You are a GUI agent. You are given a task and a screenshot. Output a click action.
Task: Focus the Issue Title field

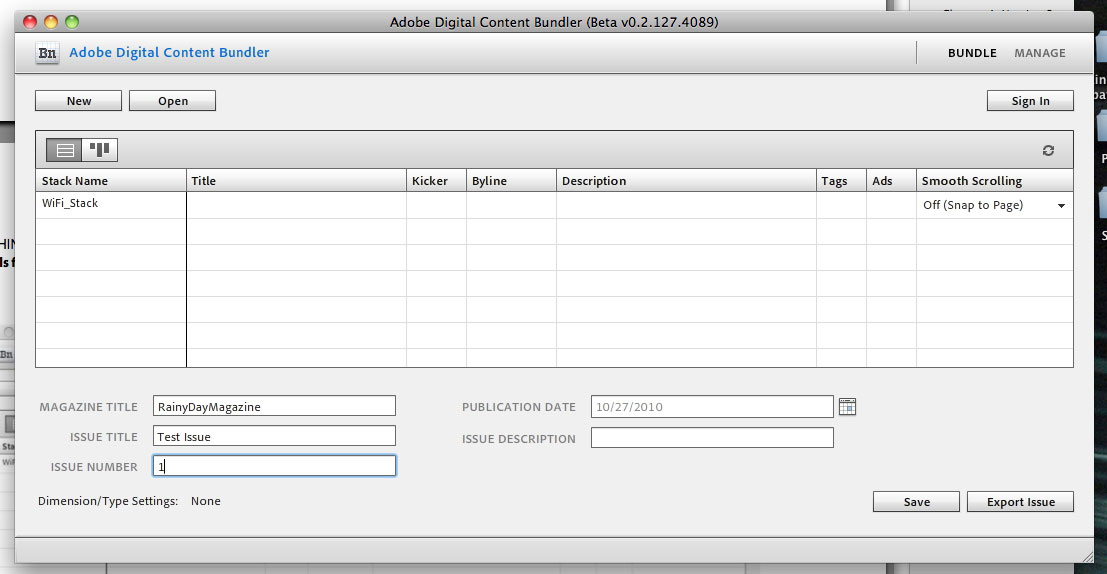[x=274, y=436]
